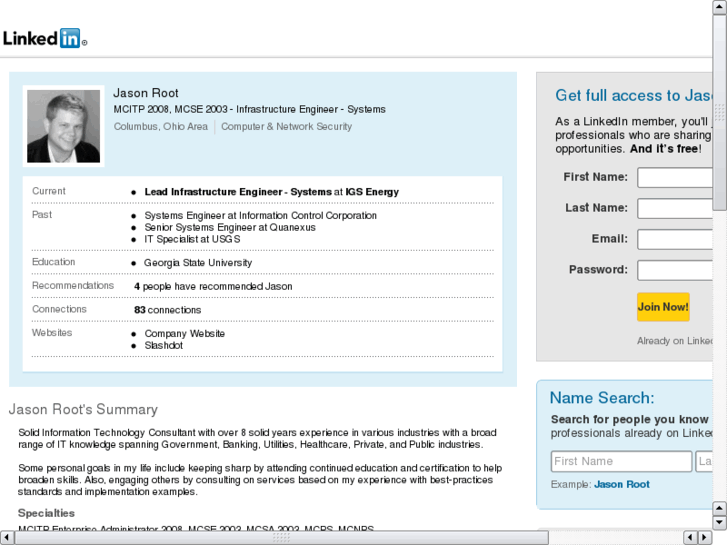The height and width of the screenshot is (545, 727).
Task: Click the horizontal scrollbar left arrow at far left
Action: click(7, 538)
